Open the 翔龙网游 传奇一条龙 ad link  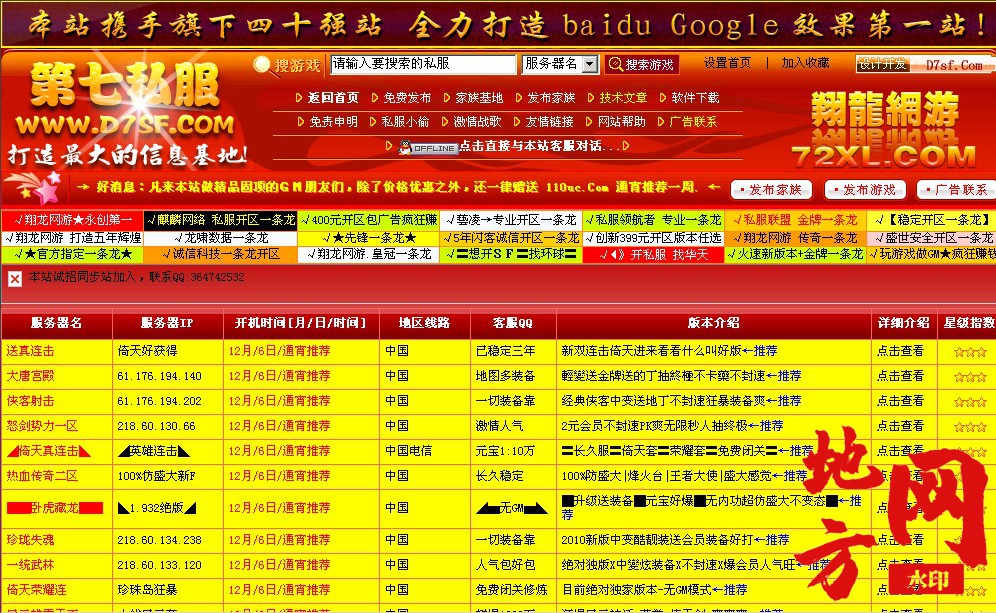pos(795,238)
